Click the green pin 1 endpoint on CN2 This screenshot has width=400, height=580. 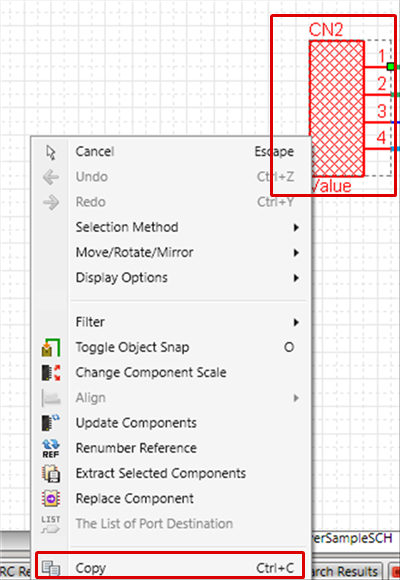coord(391,67)
